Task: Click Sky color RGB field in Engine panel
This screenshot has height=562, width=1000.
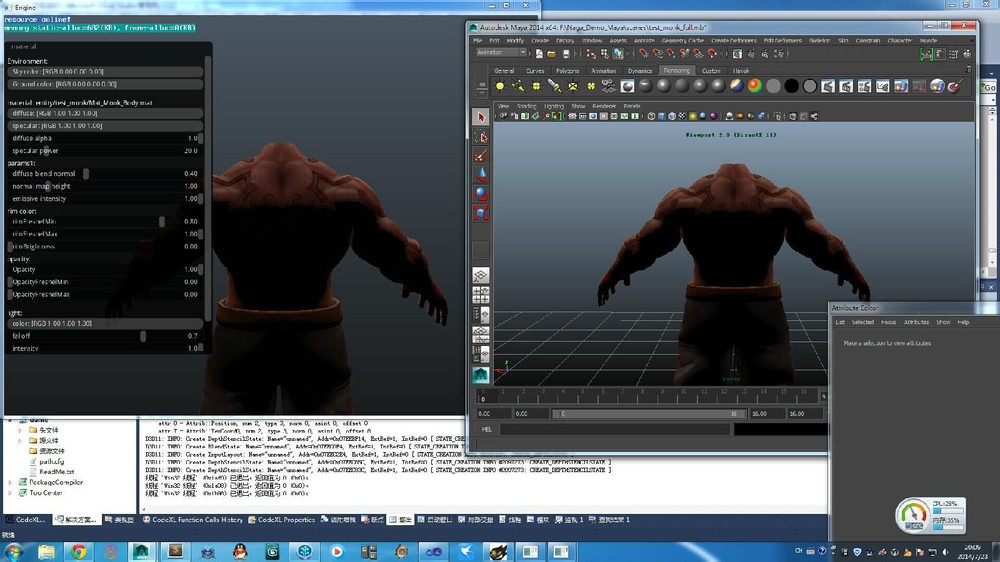Action: pos(105,71)
